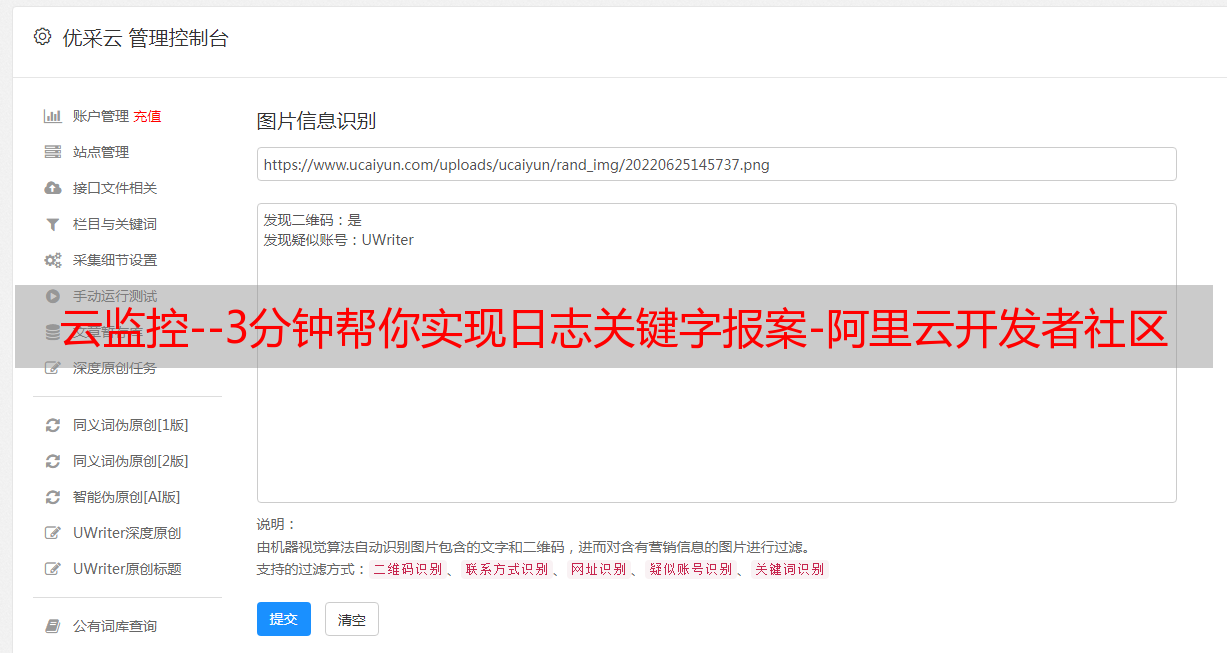Click the 关键词识别 tag

790,569
